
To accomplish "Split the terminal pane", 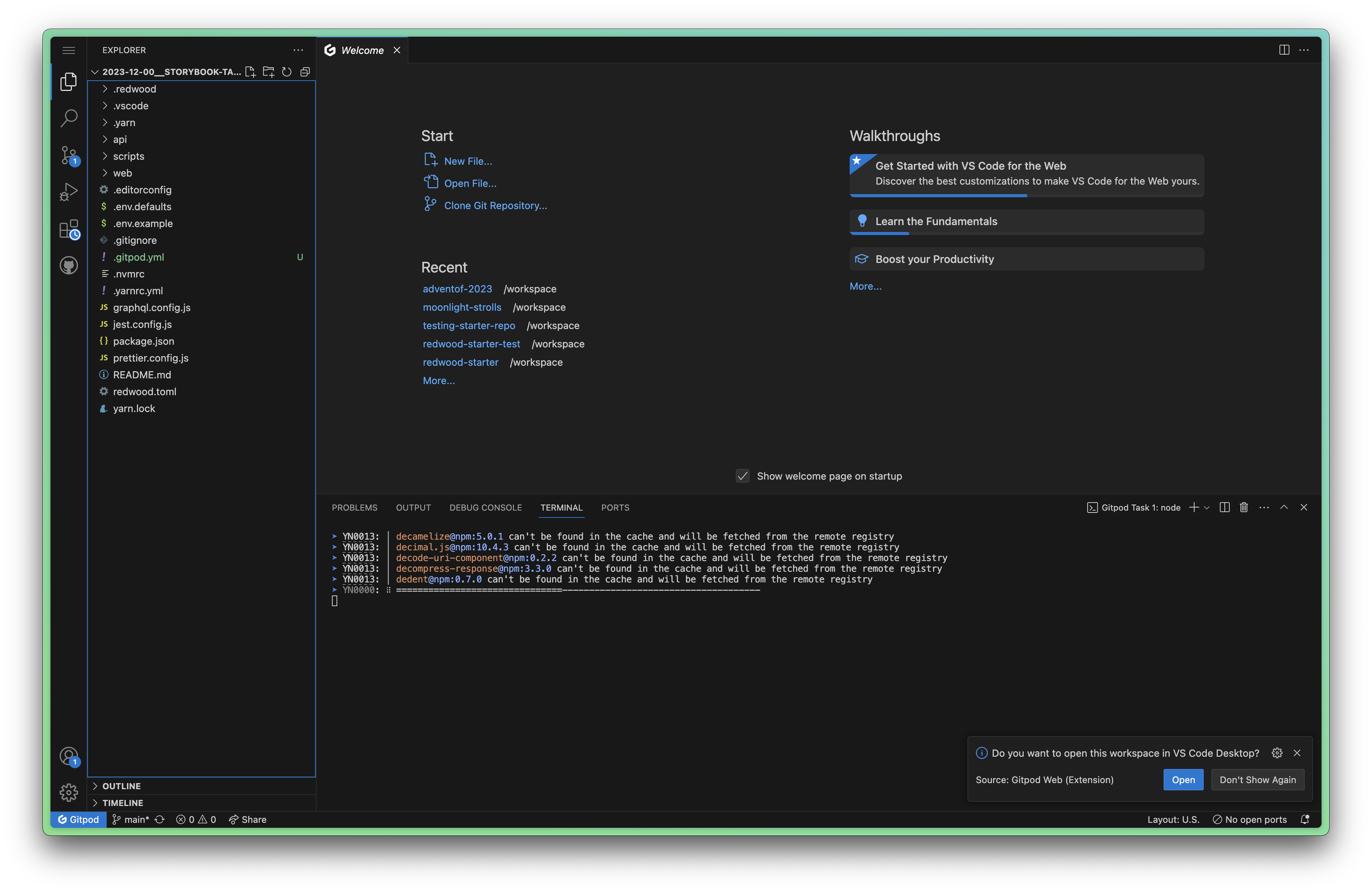I will [x=1224, y=507].
